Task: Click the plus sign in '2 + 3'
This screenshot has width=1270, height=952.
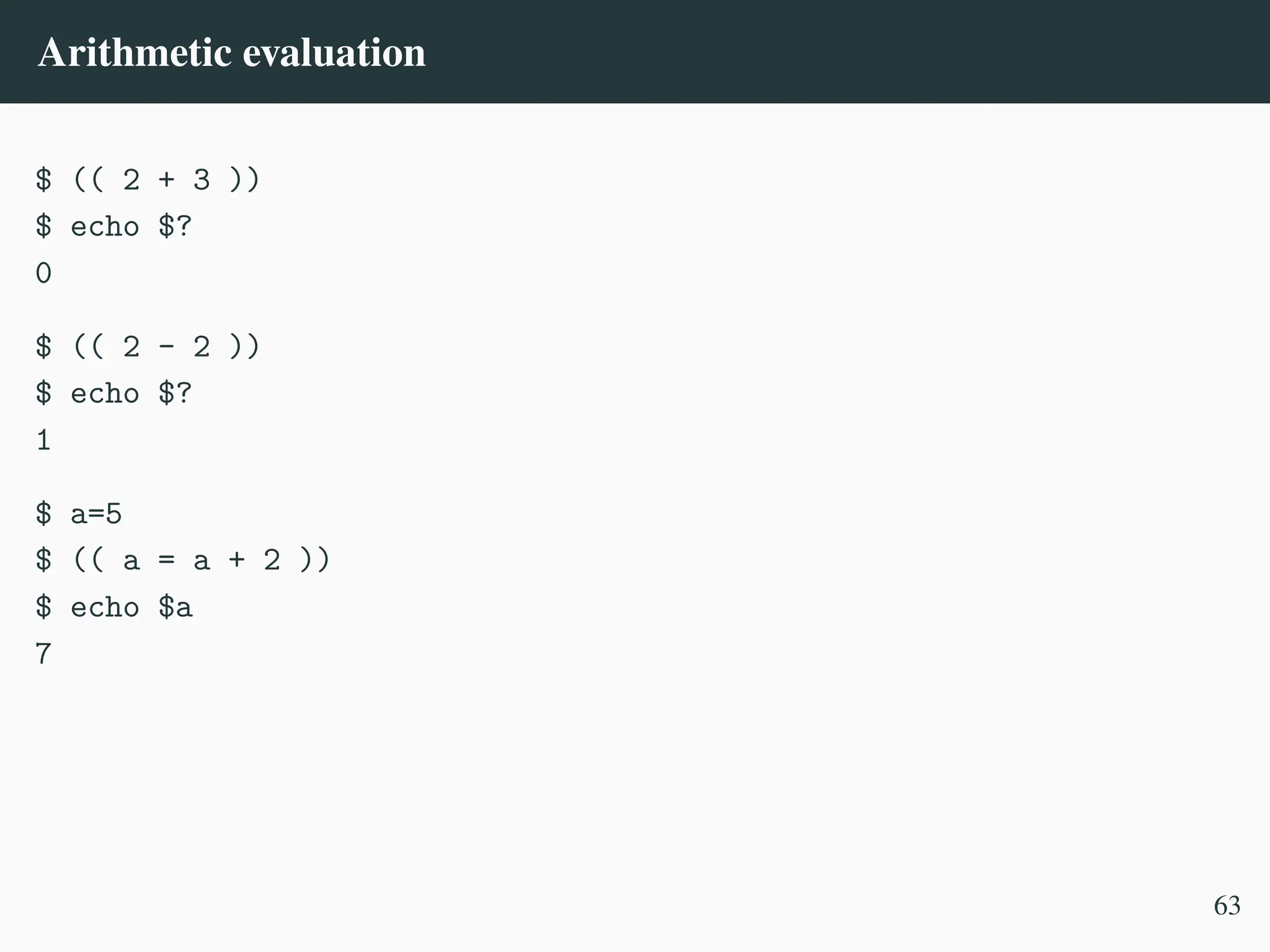Action: point(166,180)
